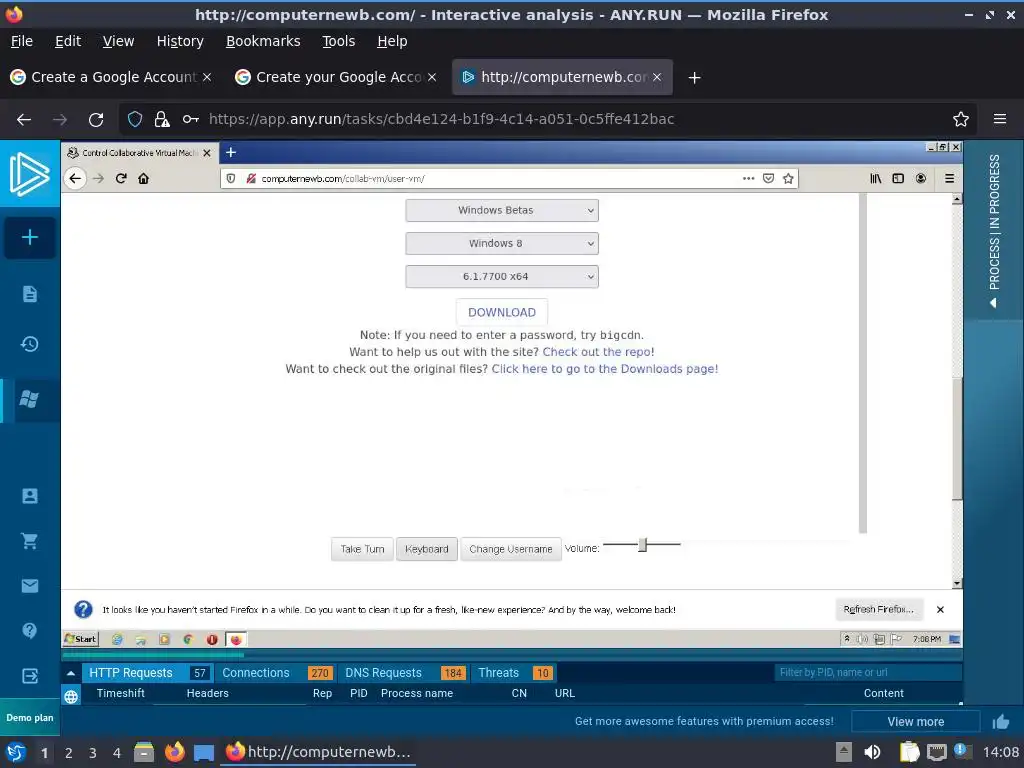Go back in the inner VM Firefox

tap(75, 178)
